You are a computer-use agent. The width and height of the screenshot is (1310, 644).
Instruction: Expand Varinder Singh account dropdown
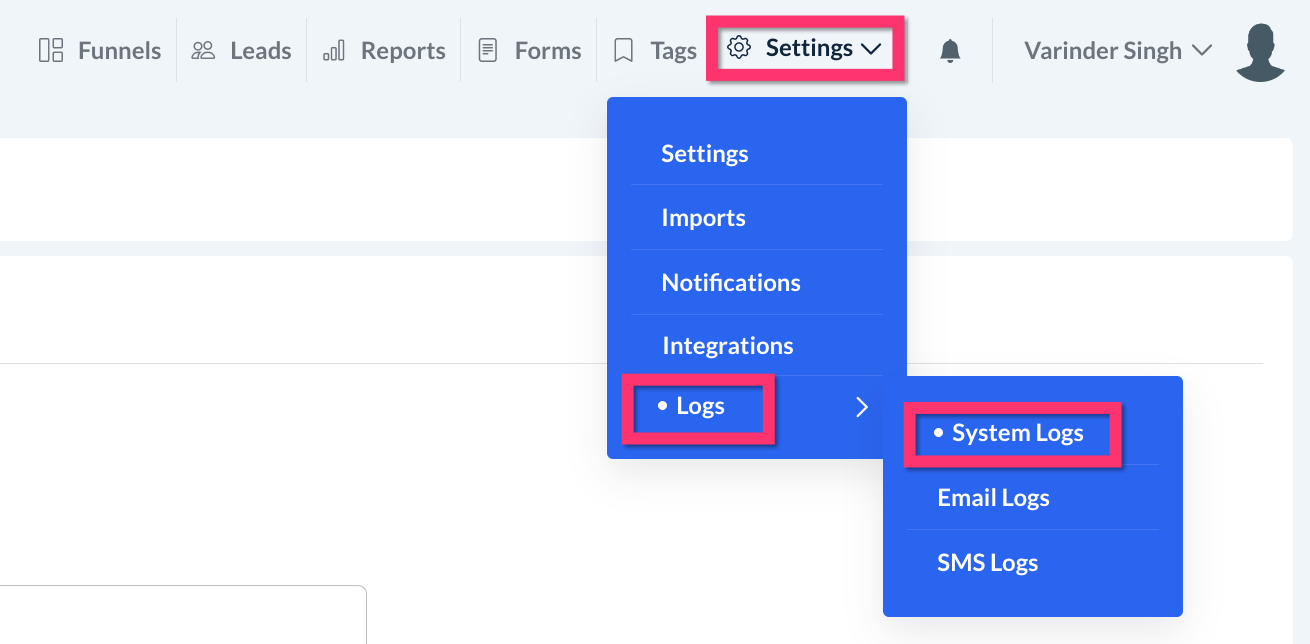(x=1203, y=51)
